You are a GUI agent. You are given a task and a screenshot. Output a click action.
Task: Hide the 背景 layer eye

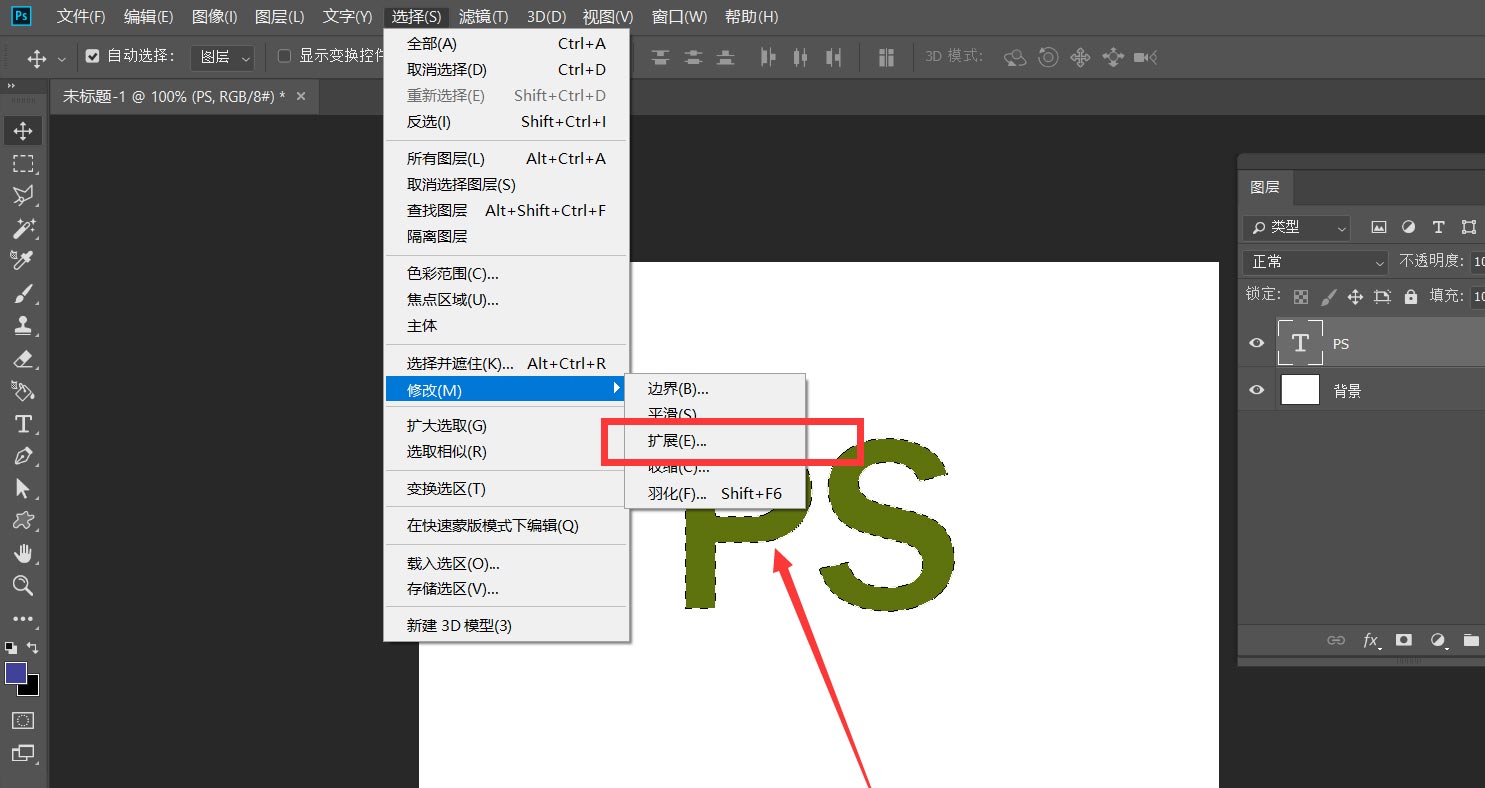pyautogui.click(x=1257, y=390)
